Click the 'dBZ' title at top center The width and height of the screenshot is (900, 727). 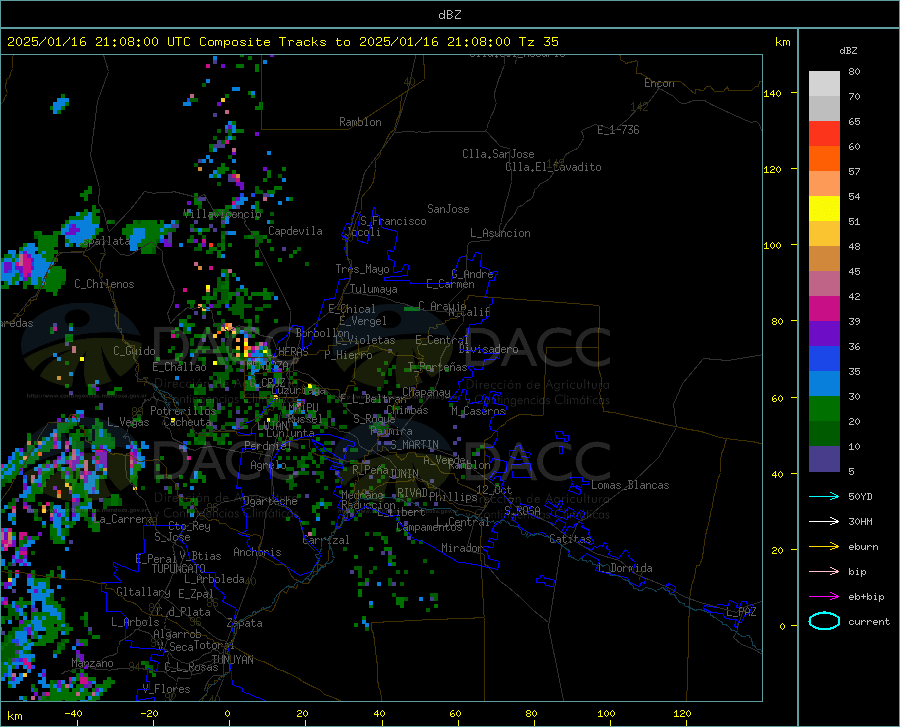449,15
